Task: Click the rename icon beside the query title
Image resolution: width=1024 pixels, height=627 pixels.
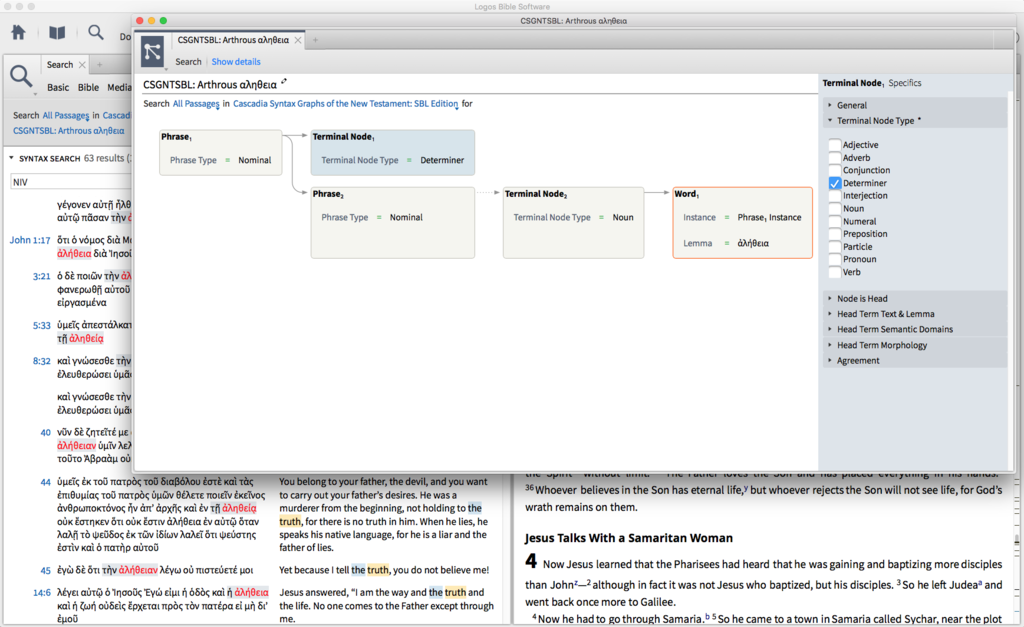Action: (284, 82)
